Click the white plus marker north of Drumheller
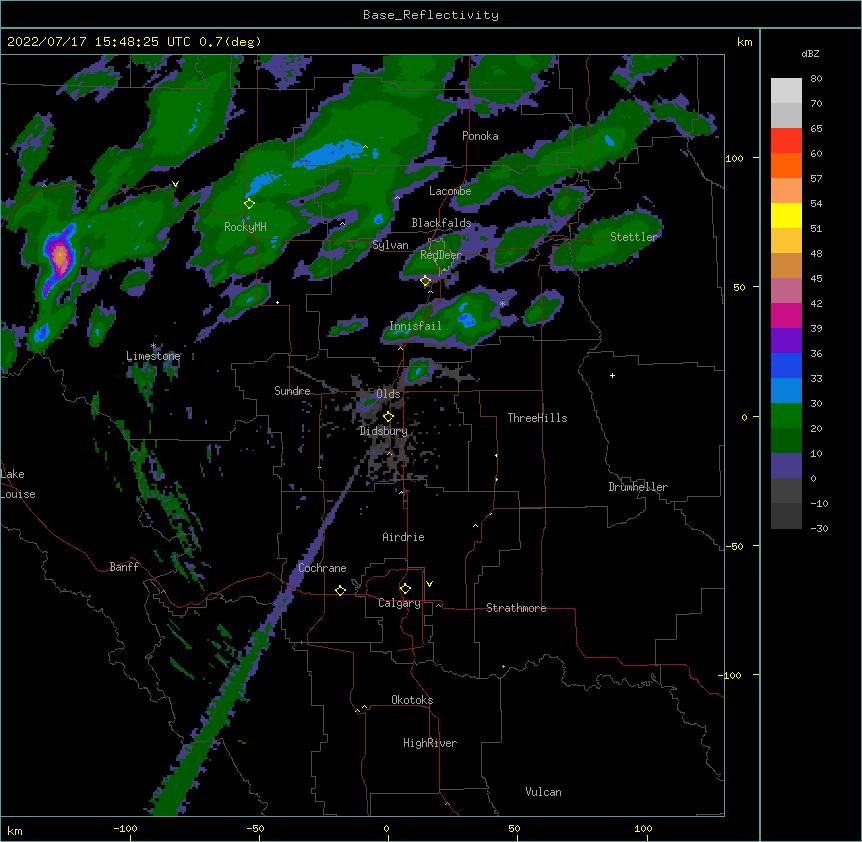This screenshot has width=862, height=842. coord(612,375)
